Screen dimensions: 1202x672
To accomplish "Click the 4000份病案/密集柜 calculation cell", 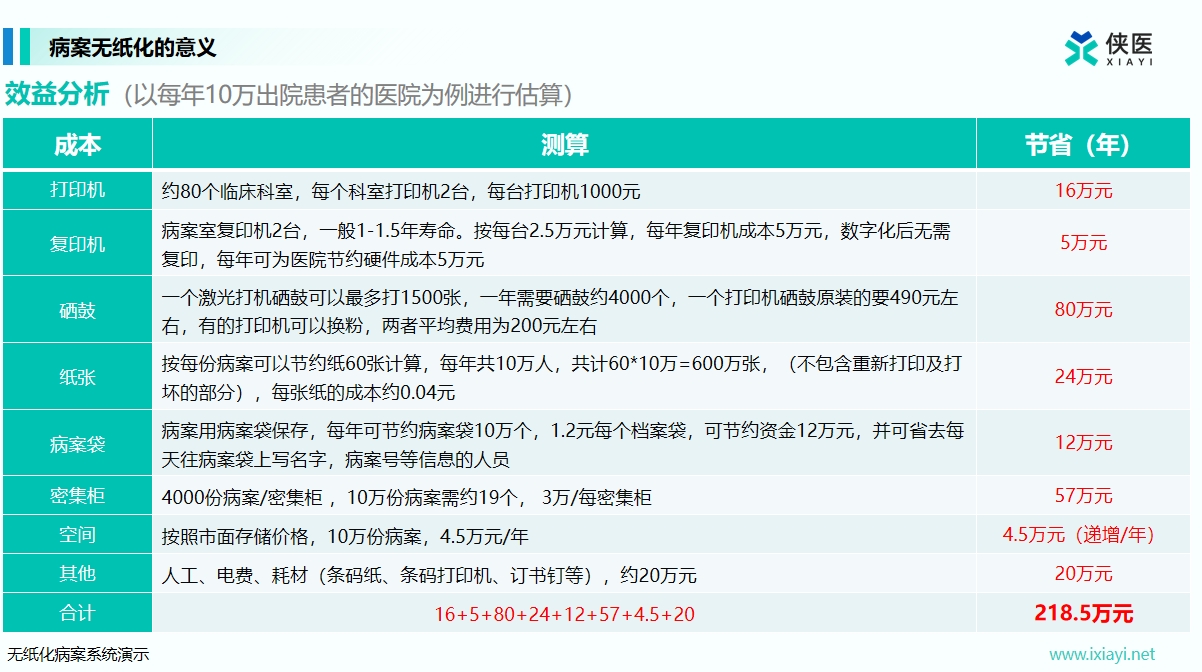I will pyautogui.click(x=564, y=496).
